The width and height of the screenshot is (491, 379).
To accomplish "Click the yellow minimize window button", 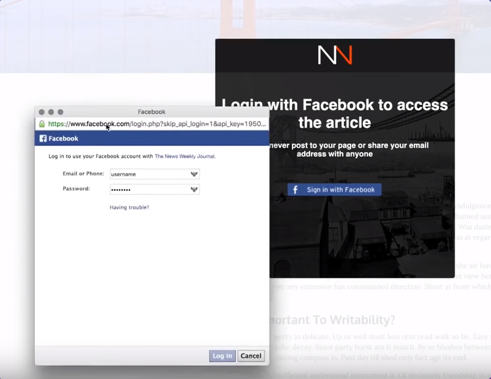I will click(x=51, y=112).
